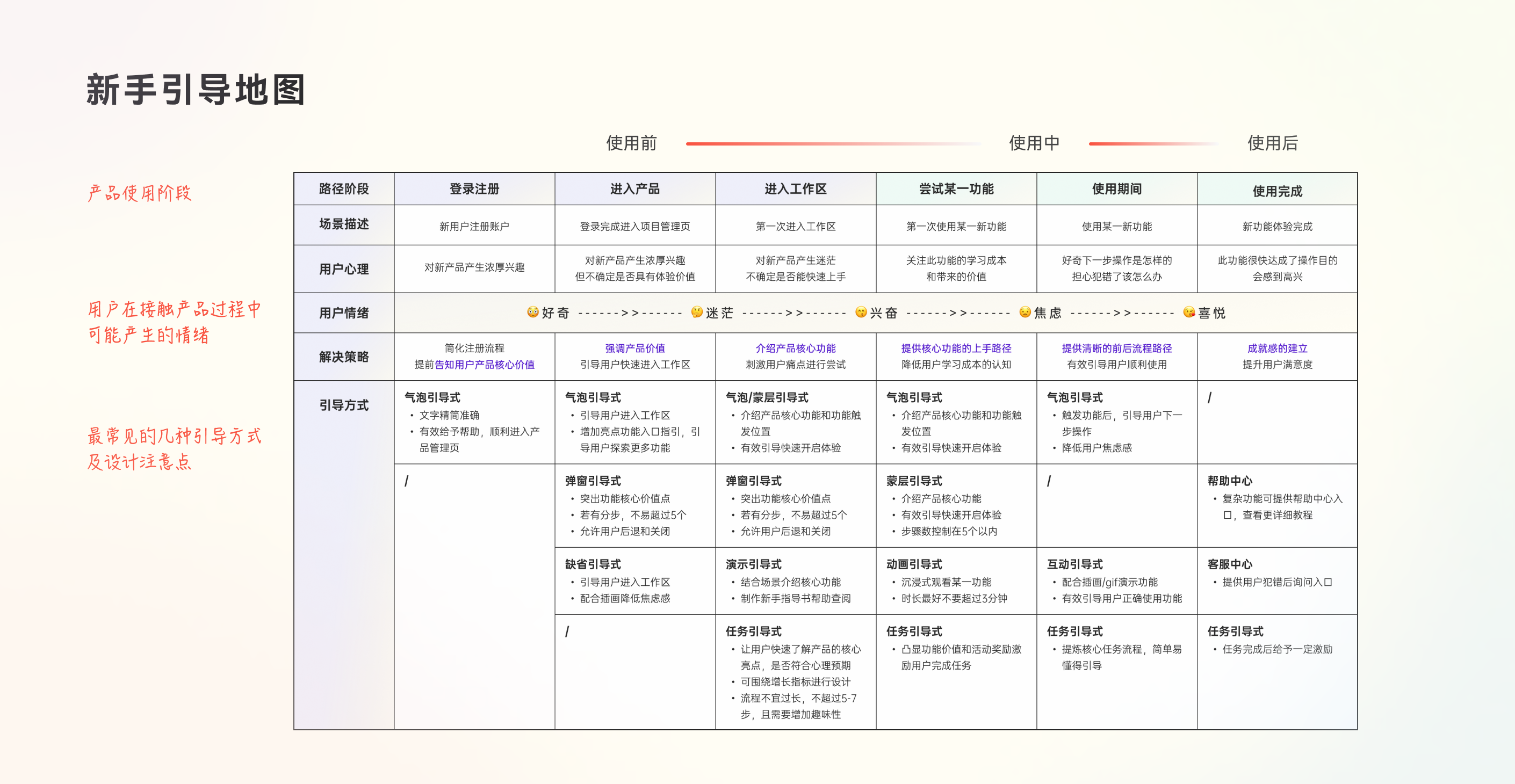Click the purple text 介绍产品核心功能
The image size is (1515, 784).
tap(795, 349)
